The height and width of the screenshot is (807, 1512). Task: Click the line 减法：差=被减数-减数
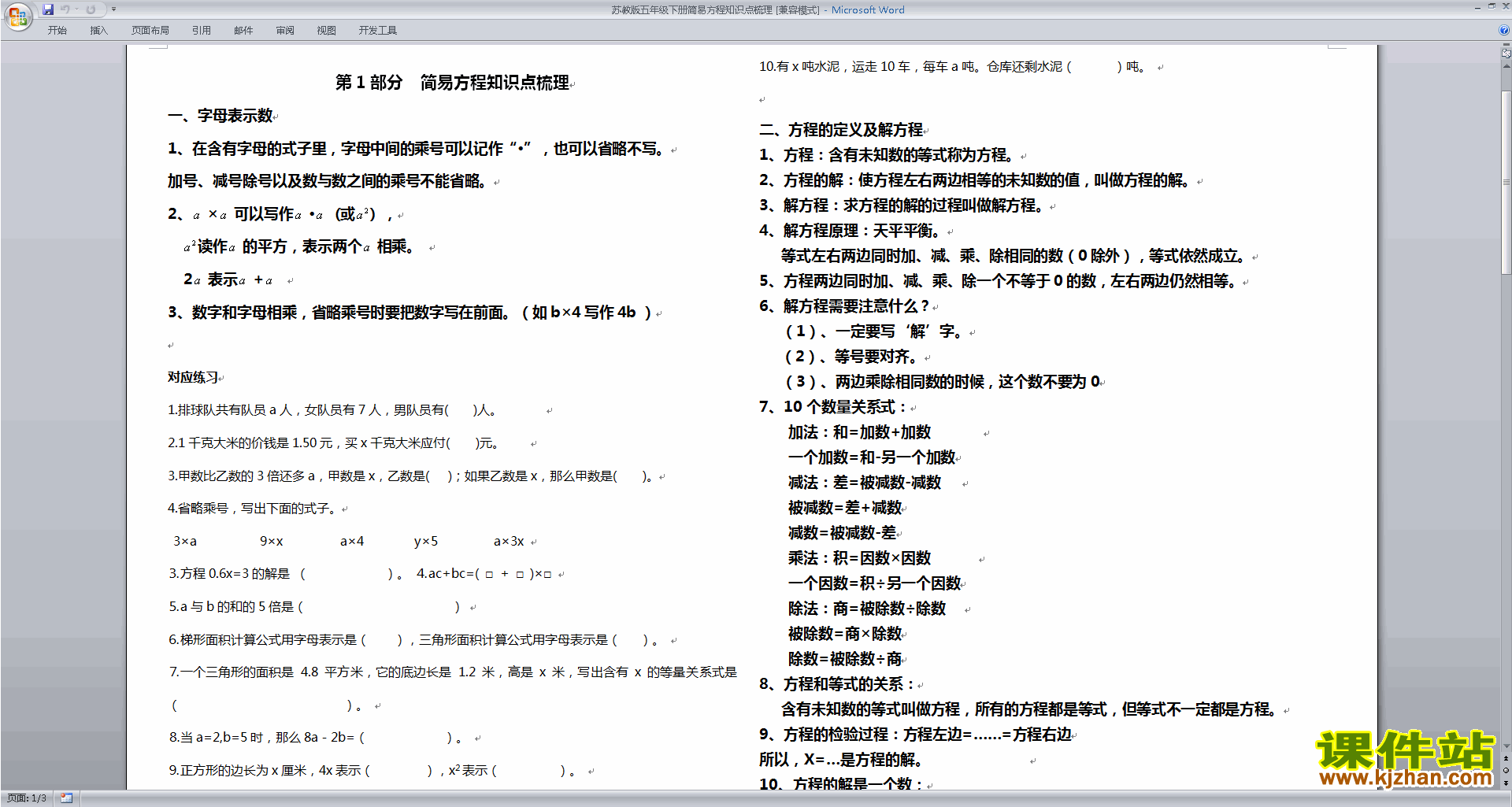[865, 483]
